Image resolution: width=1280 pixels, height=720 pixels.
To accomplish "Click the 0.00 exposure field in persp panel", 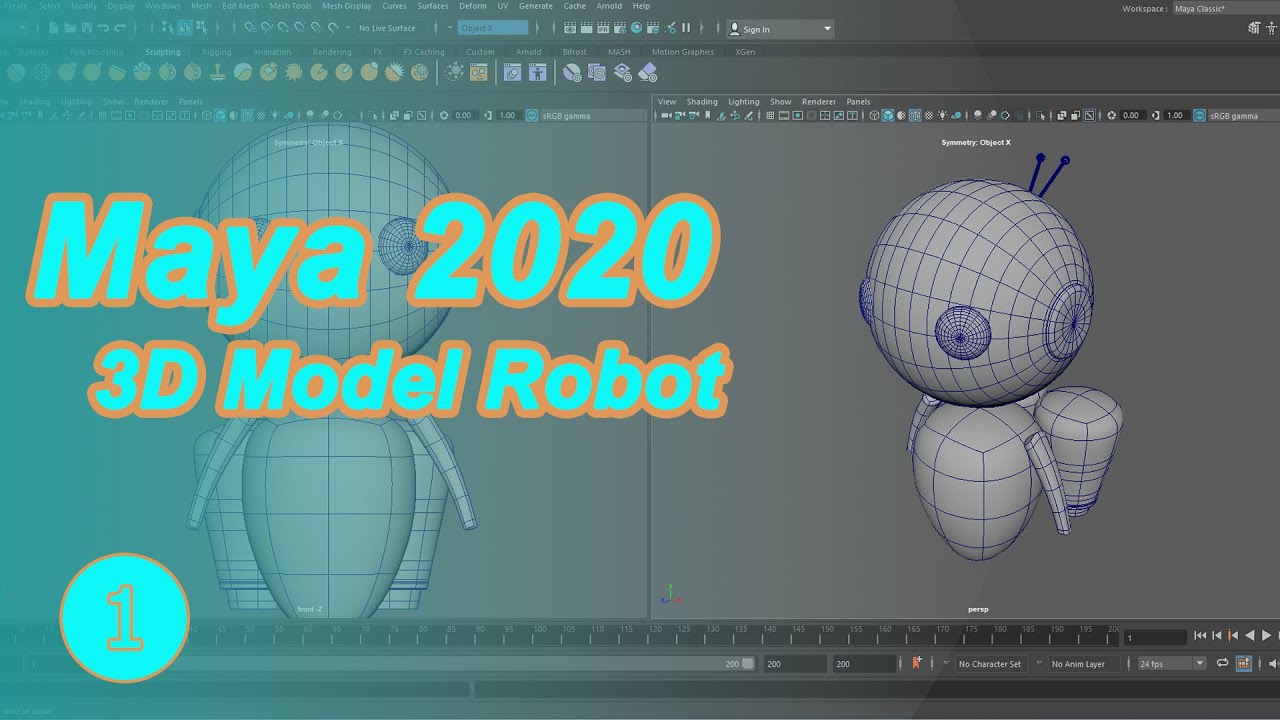I will click(x=1132, y=115).
